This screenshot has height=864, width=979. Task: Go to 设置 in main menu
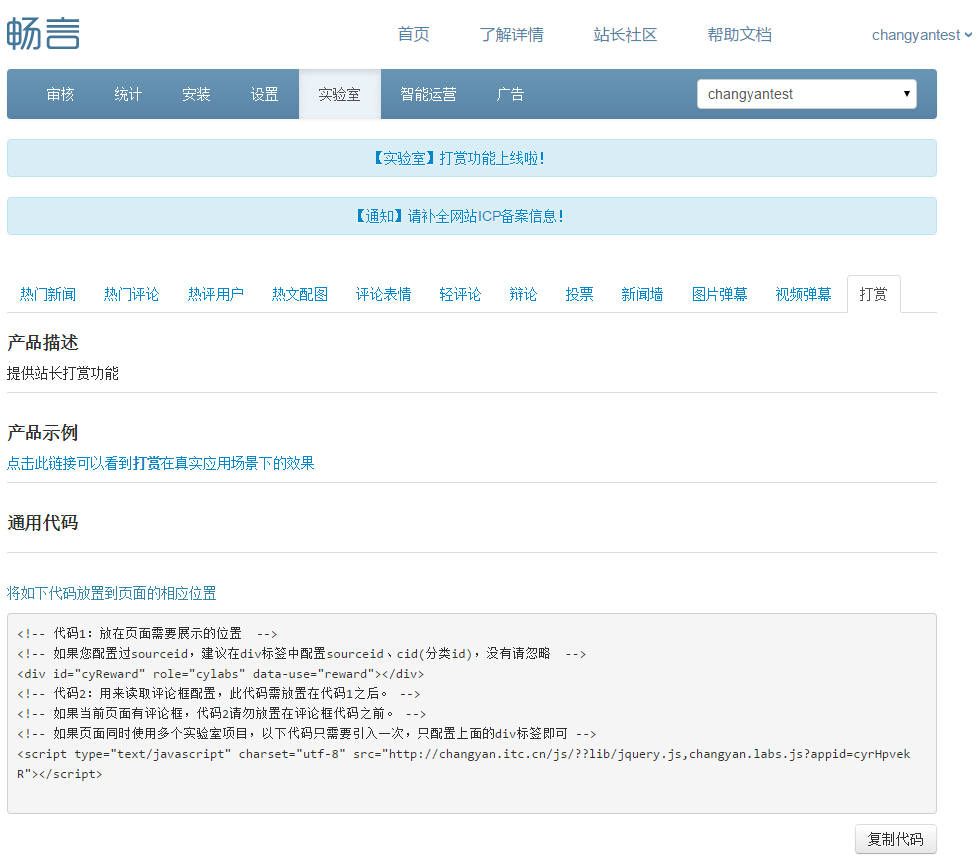click(264, 94)
